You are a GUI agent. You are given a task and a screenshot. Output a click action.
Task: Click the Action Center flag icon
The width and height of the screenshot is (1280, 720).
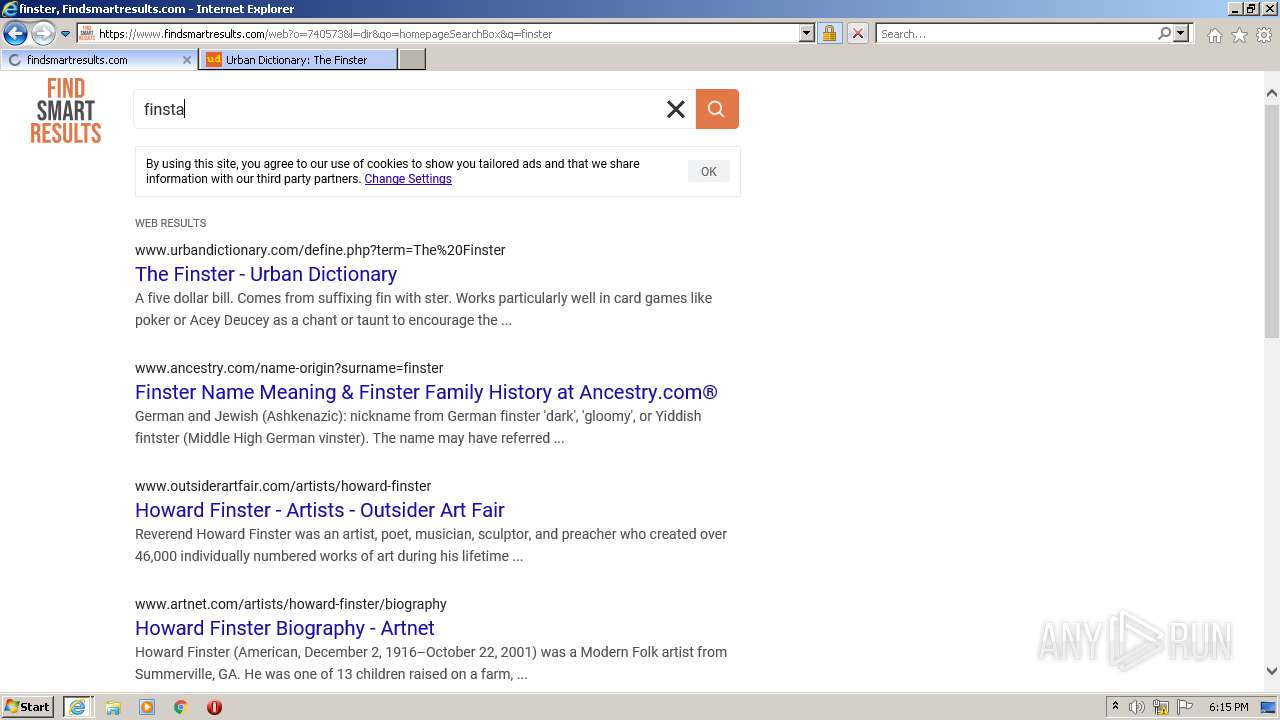tap(1185, 707)
